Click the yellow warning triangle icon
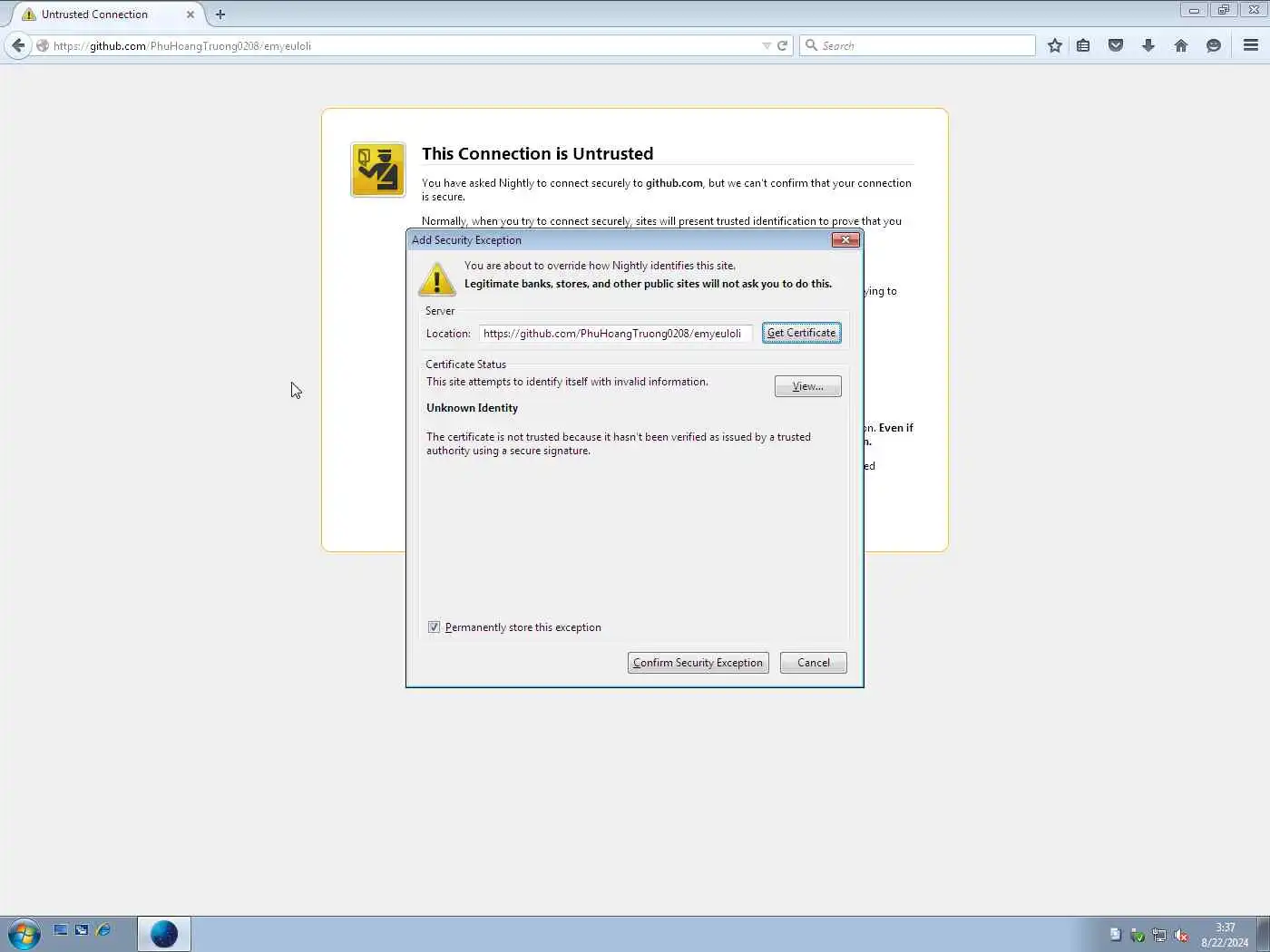Image resolution: width=1270 pixels, height=952 pixels. [437, 278]
